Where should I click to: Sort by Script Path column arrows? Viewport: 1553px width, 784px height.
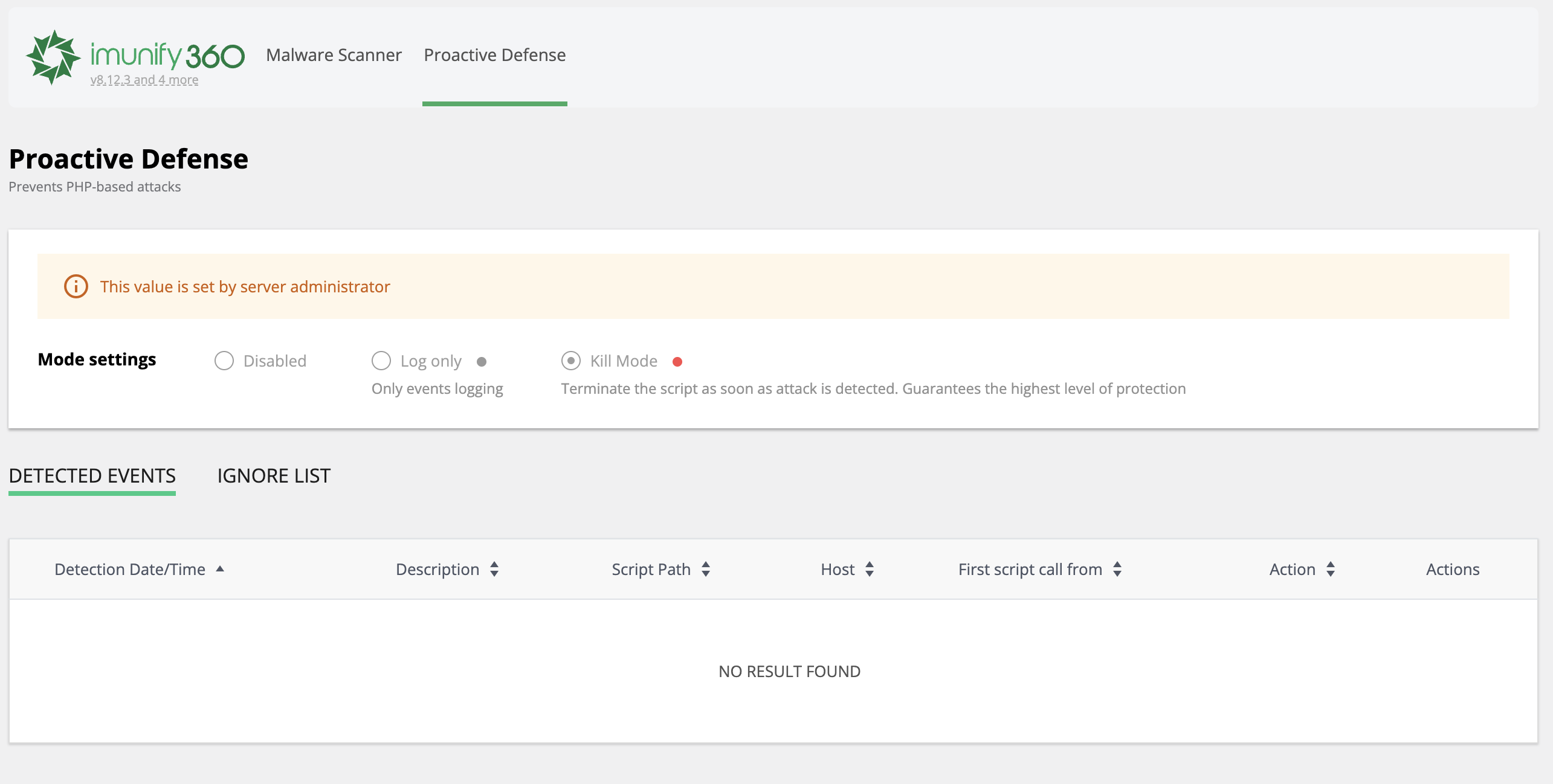[x=706, y=569]
